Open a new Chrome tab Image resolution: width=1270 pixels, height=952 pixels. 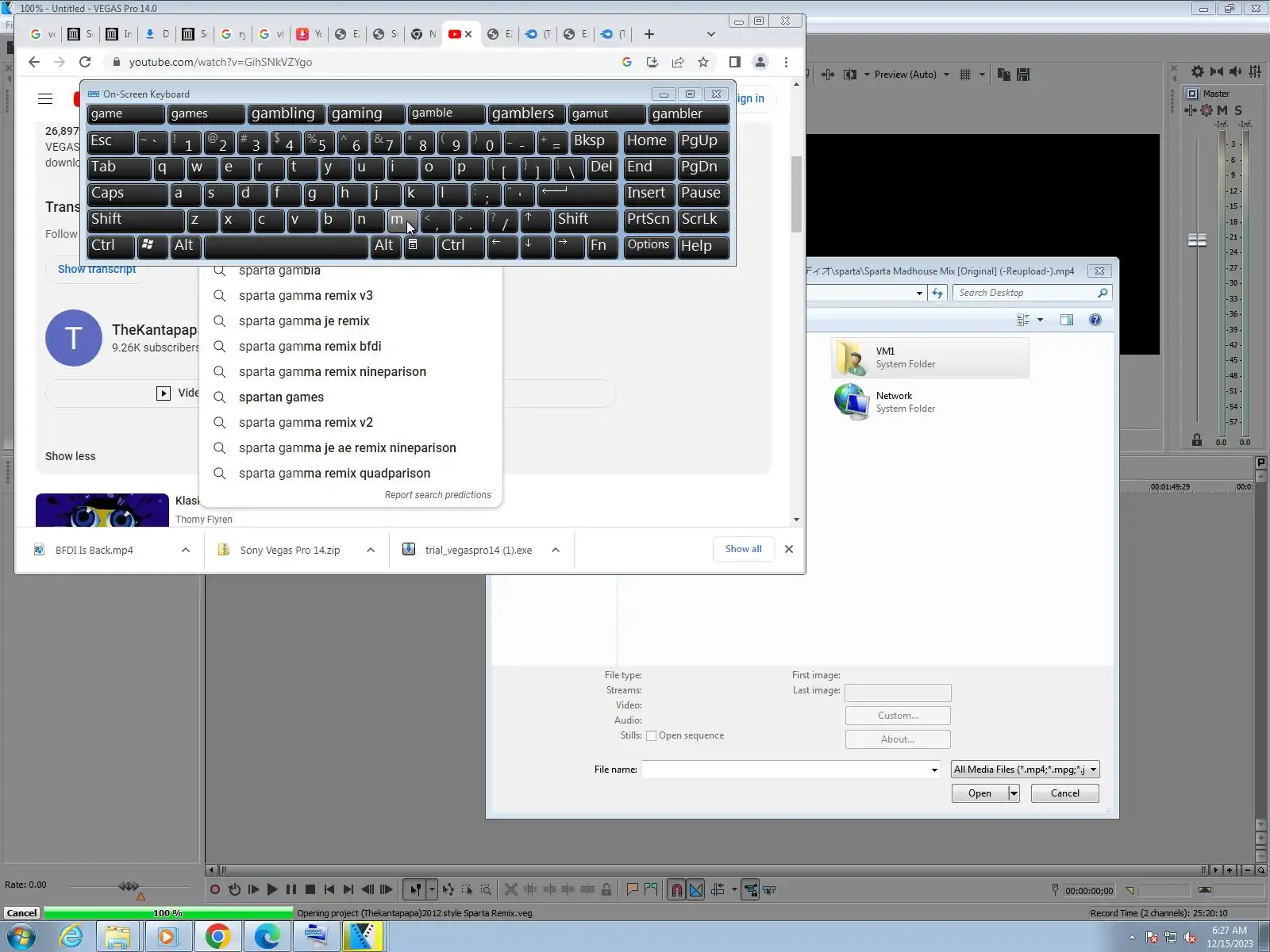coord(649,34)
